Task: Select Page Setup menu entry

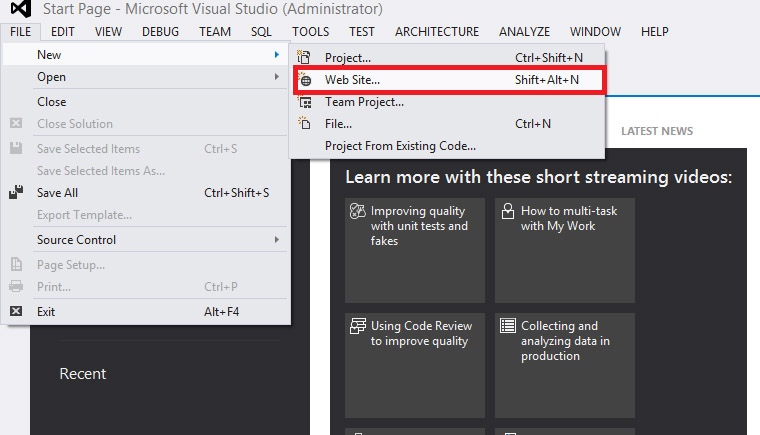Action: coord(145,265)
